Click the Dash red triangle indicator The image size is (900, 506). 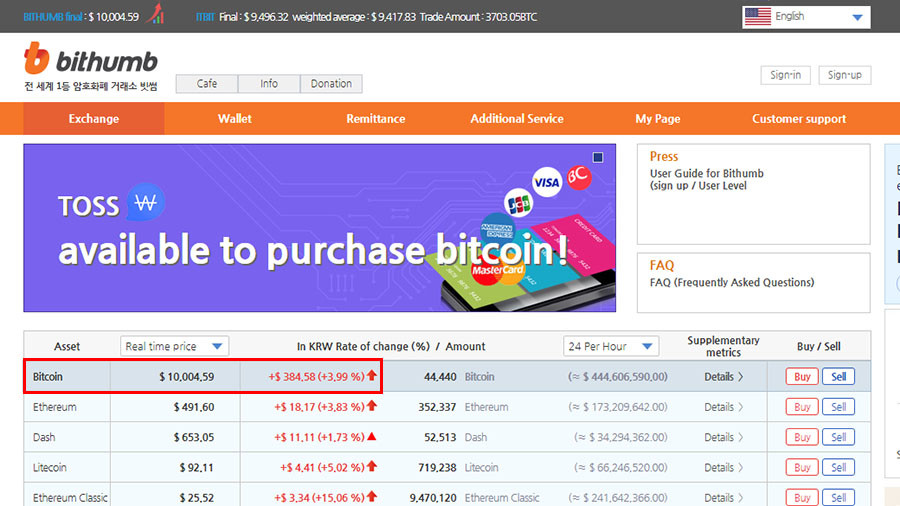point(371,437)
